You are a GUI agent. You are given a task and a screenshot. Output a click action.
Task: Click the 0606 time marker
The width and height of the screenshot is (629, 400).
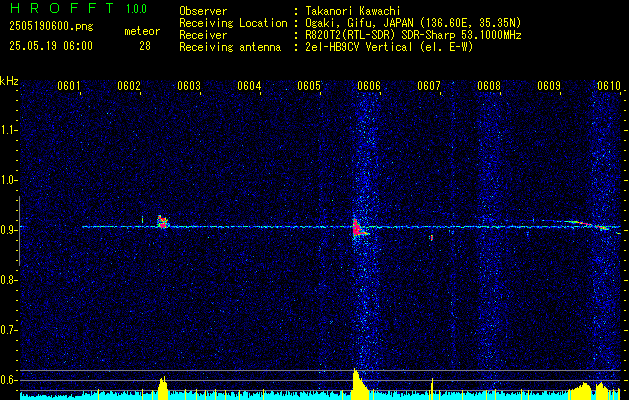(369, 86)
